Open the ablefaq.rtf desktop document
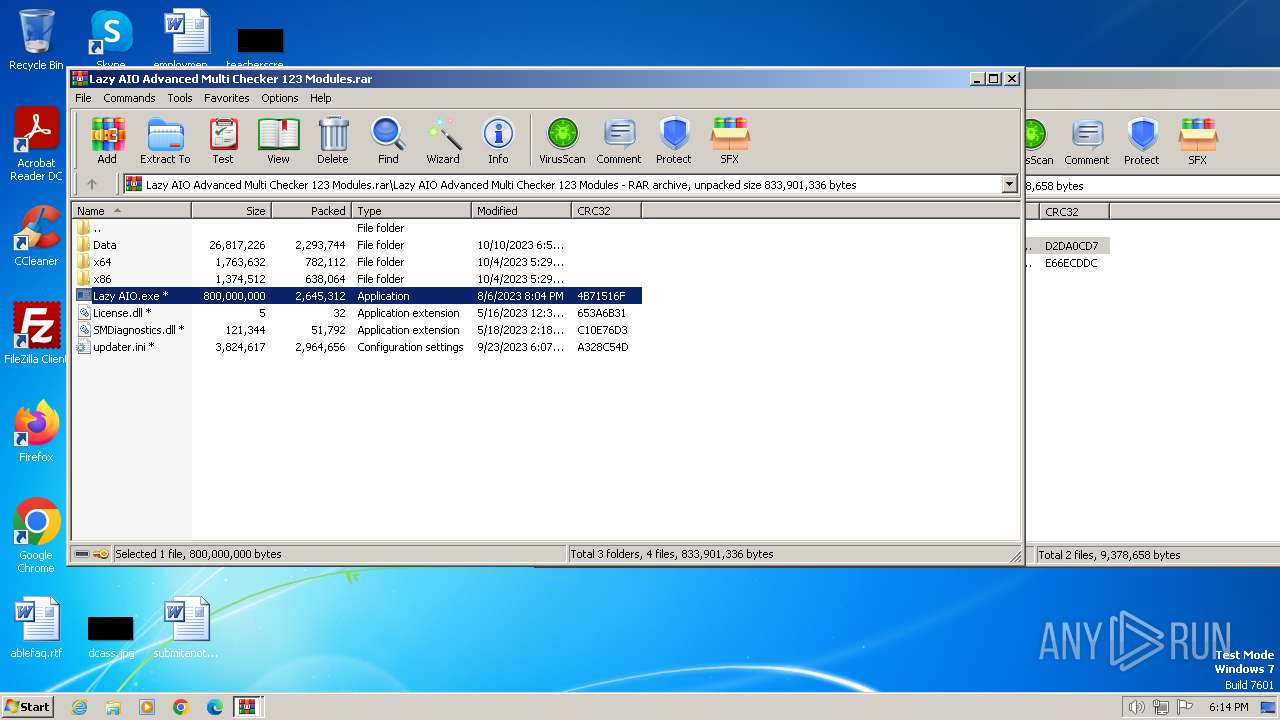 36,628
